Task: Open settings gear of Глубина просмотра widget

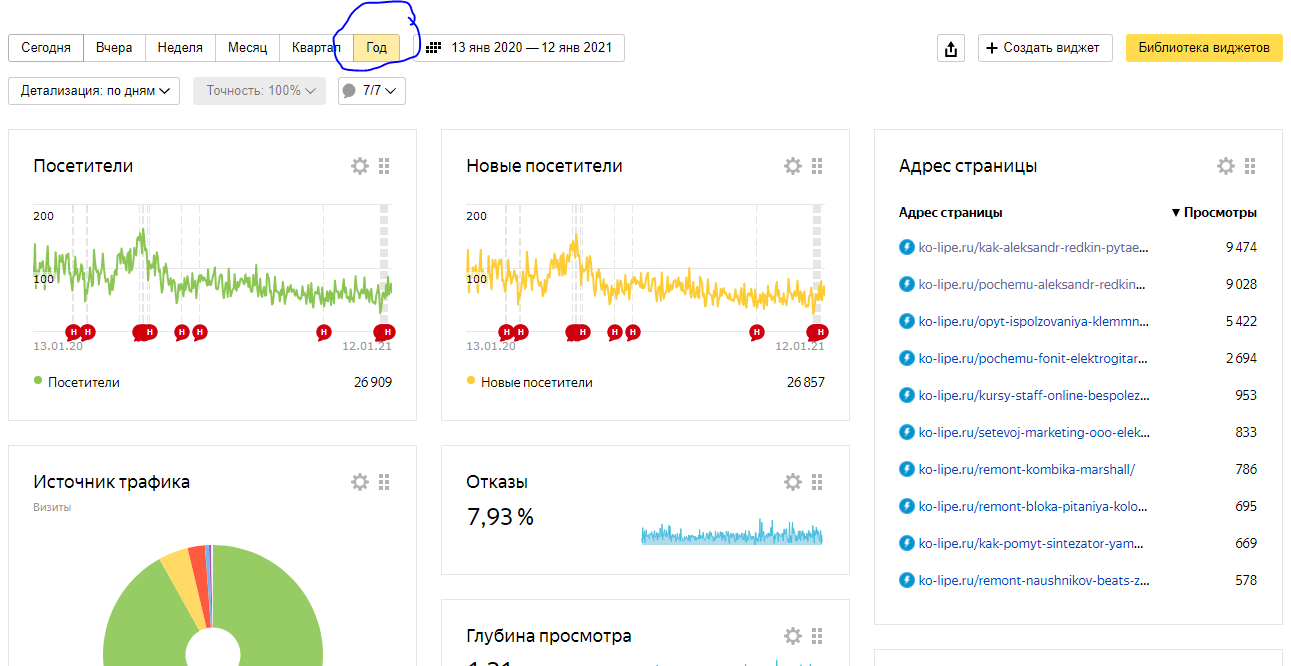Action: click(x=793, y=636)
